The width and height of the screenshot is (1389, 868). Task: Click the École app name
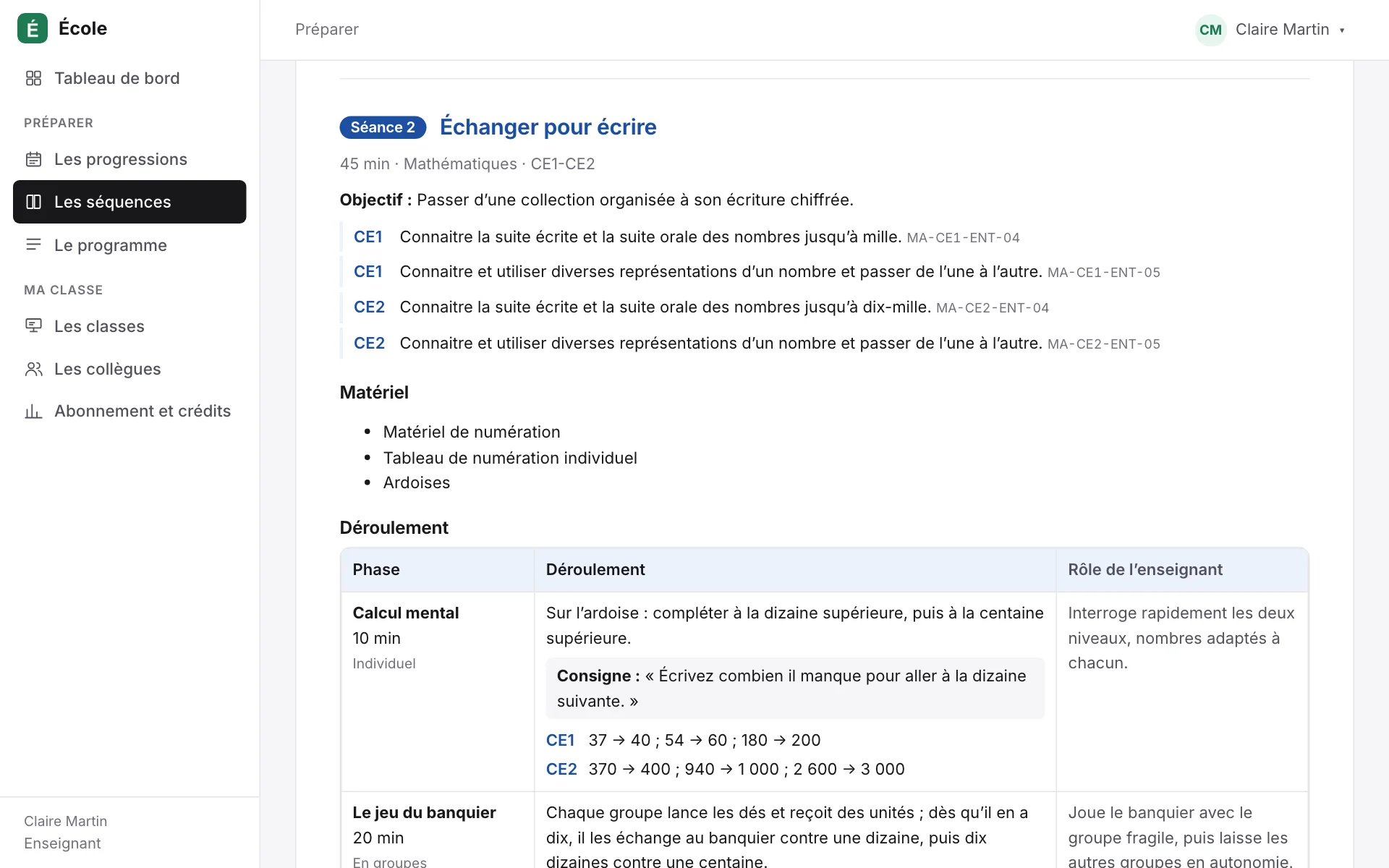(82, 28)
